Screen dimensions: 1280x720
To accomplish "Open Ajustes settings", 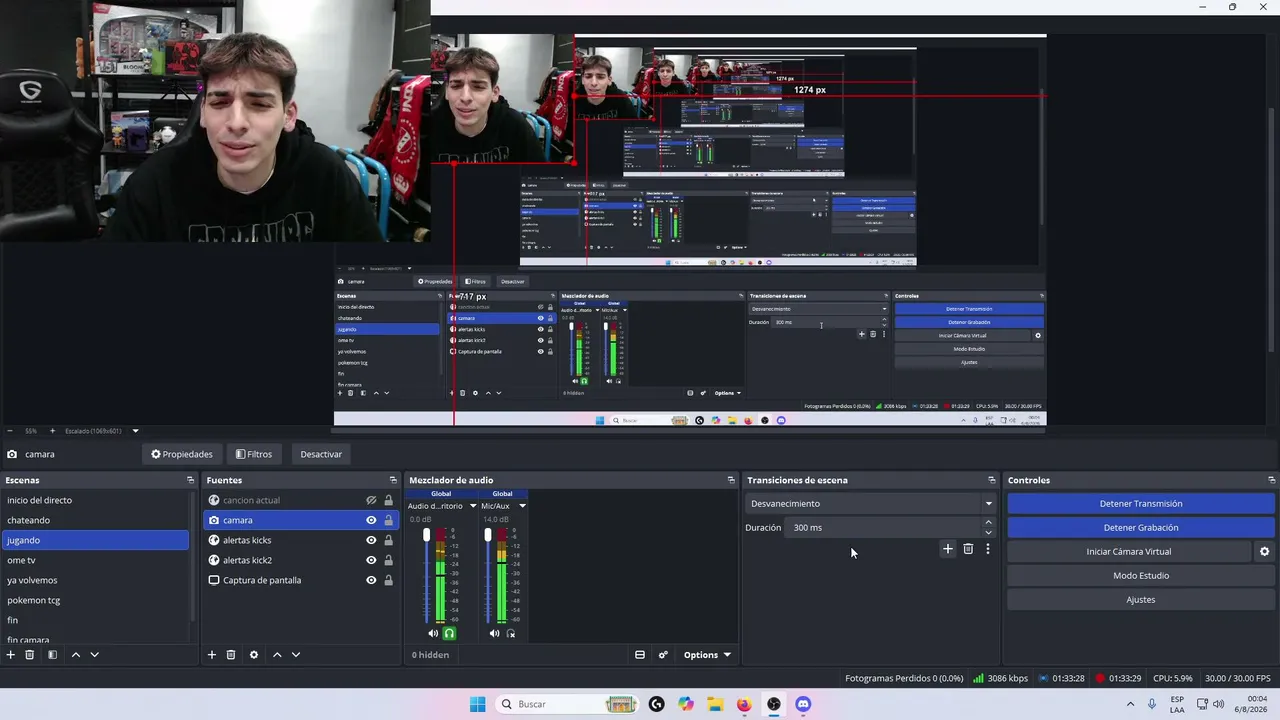I will 1141,600.
